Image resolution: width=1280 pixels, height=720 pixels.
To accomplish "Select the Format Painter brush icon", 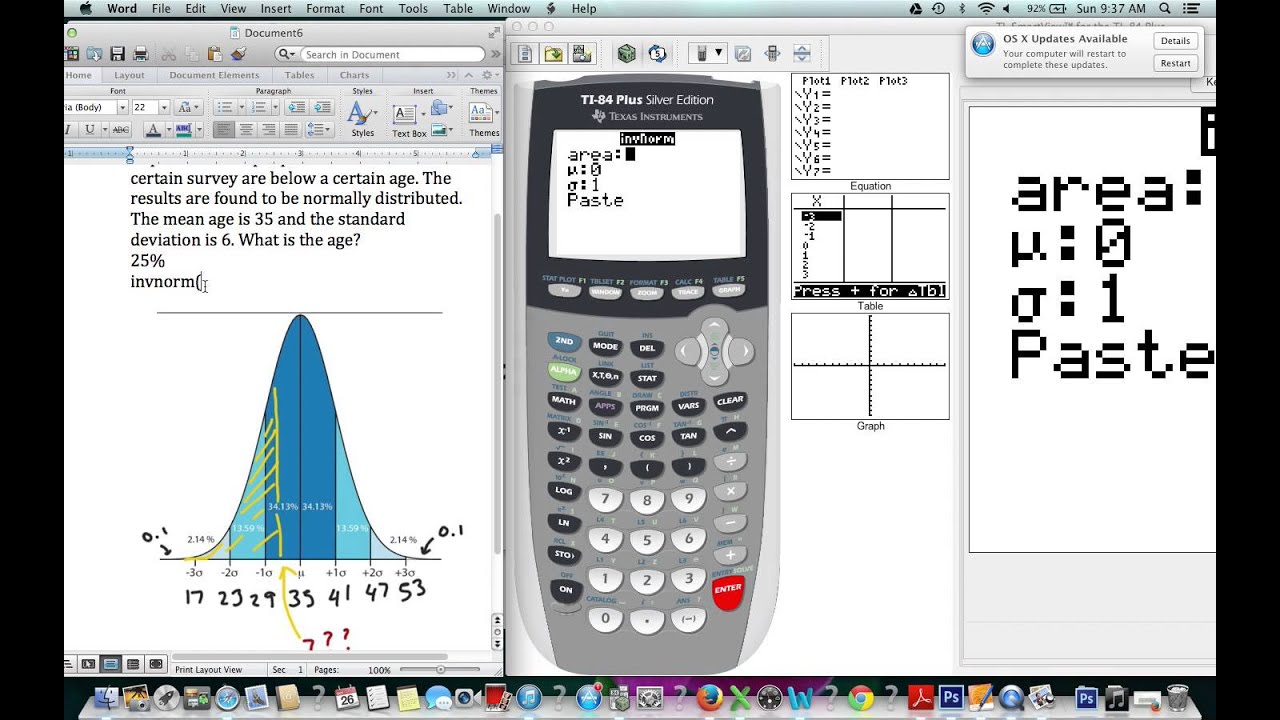I will [238, 54].
